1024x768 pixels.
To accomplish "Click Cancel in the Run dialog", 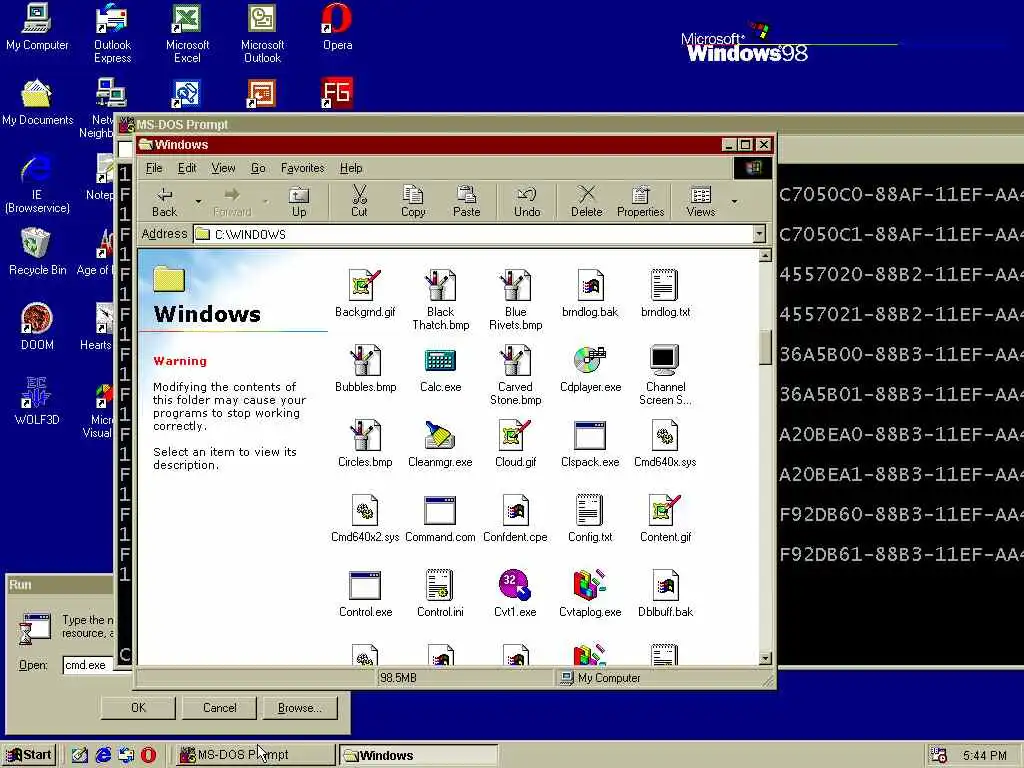I will 219,708.
